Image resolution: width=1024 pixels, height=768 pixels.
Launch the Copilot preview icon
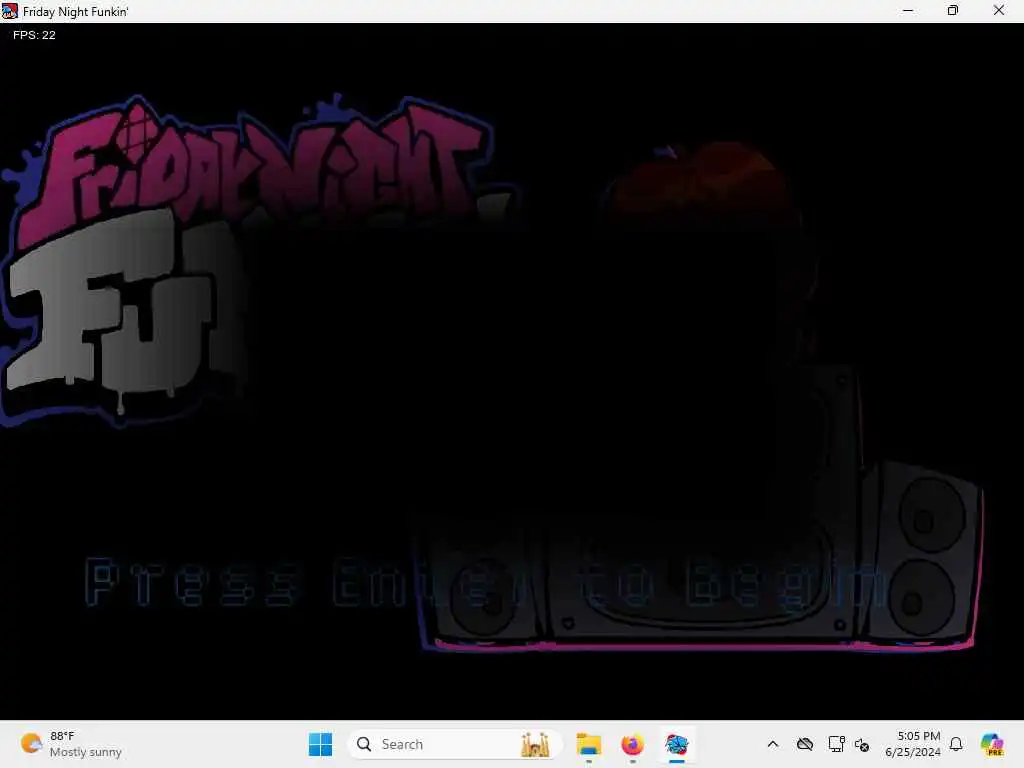[x=991, y=744]
